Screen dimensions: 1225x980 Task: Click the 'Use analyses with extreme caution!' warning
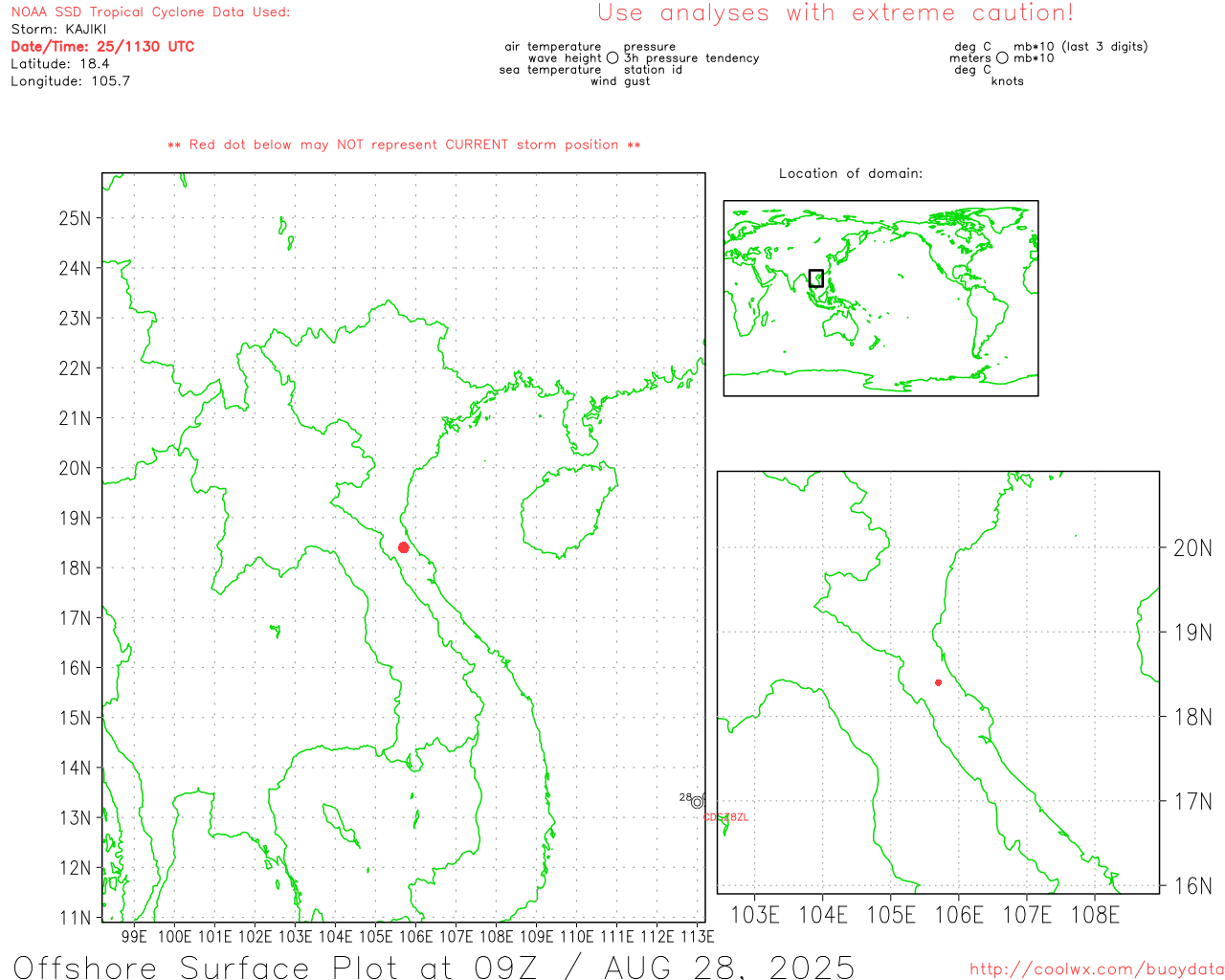tap(835, 13)
